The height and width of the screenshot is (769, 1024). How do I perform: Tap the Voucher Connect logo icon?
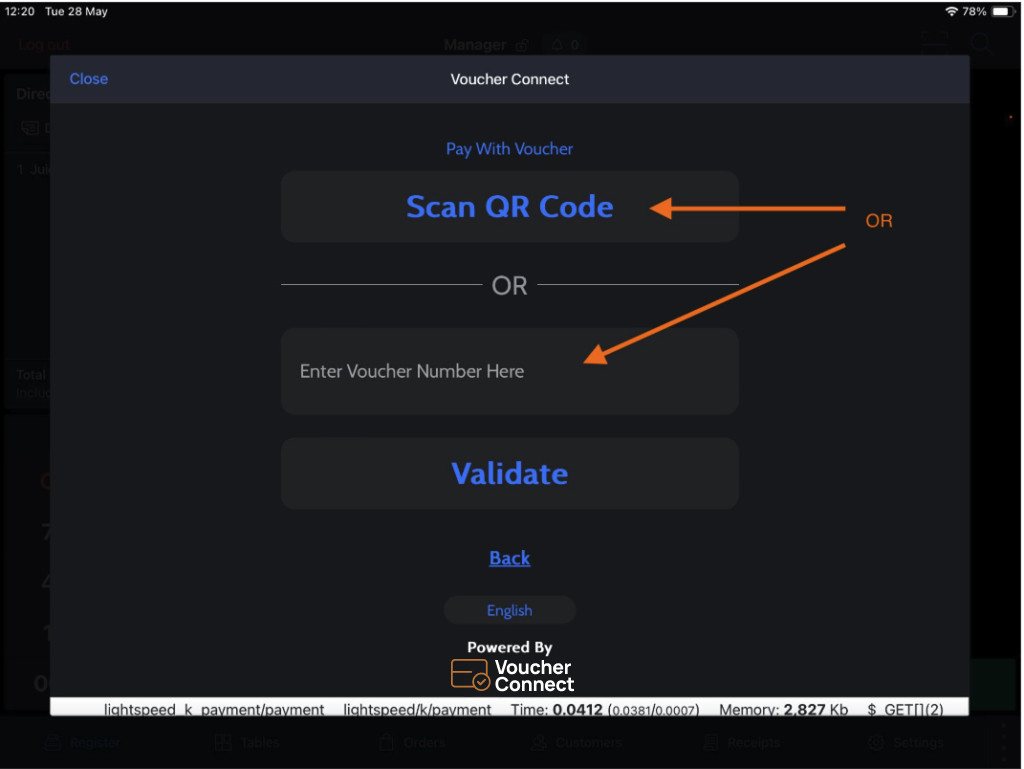pos(470,675)
